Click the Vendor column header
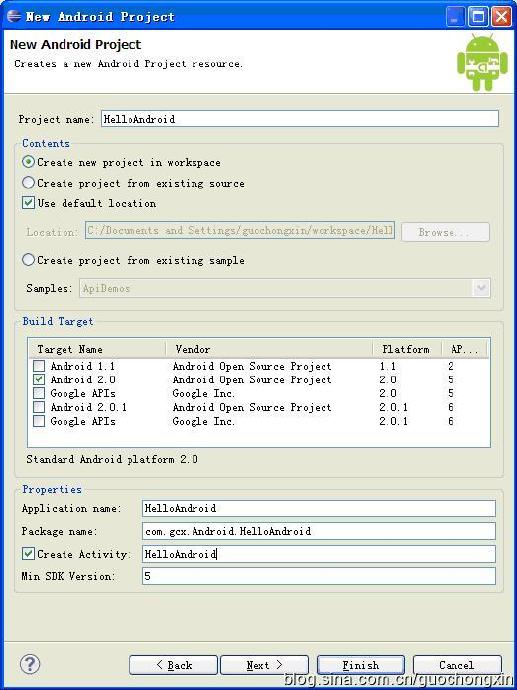Image resolution: width=517 pixels, height=690 pixels. pyautogui.click(x=269, y=349)
